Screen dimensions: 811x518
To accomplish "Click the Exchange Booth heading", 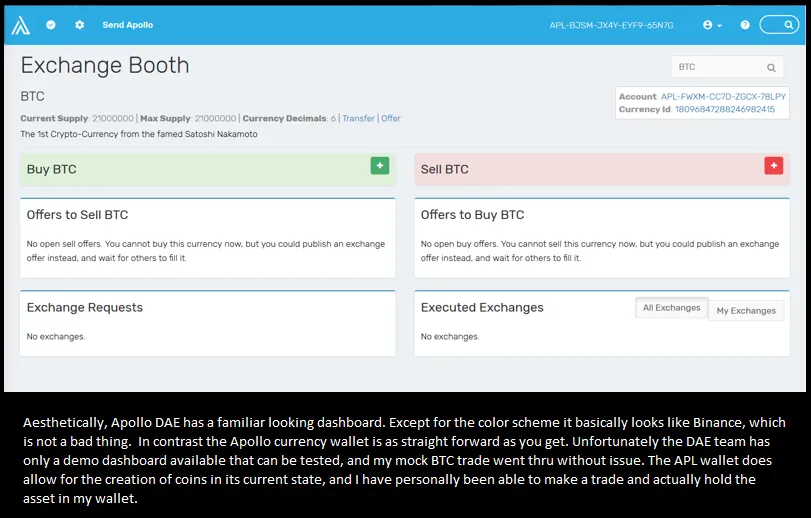I will click(105, 65).
